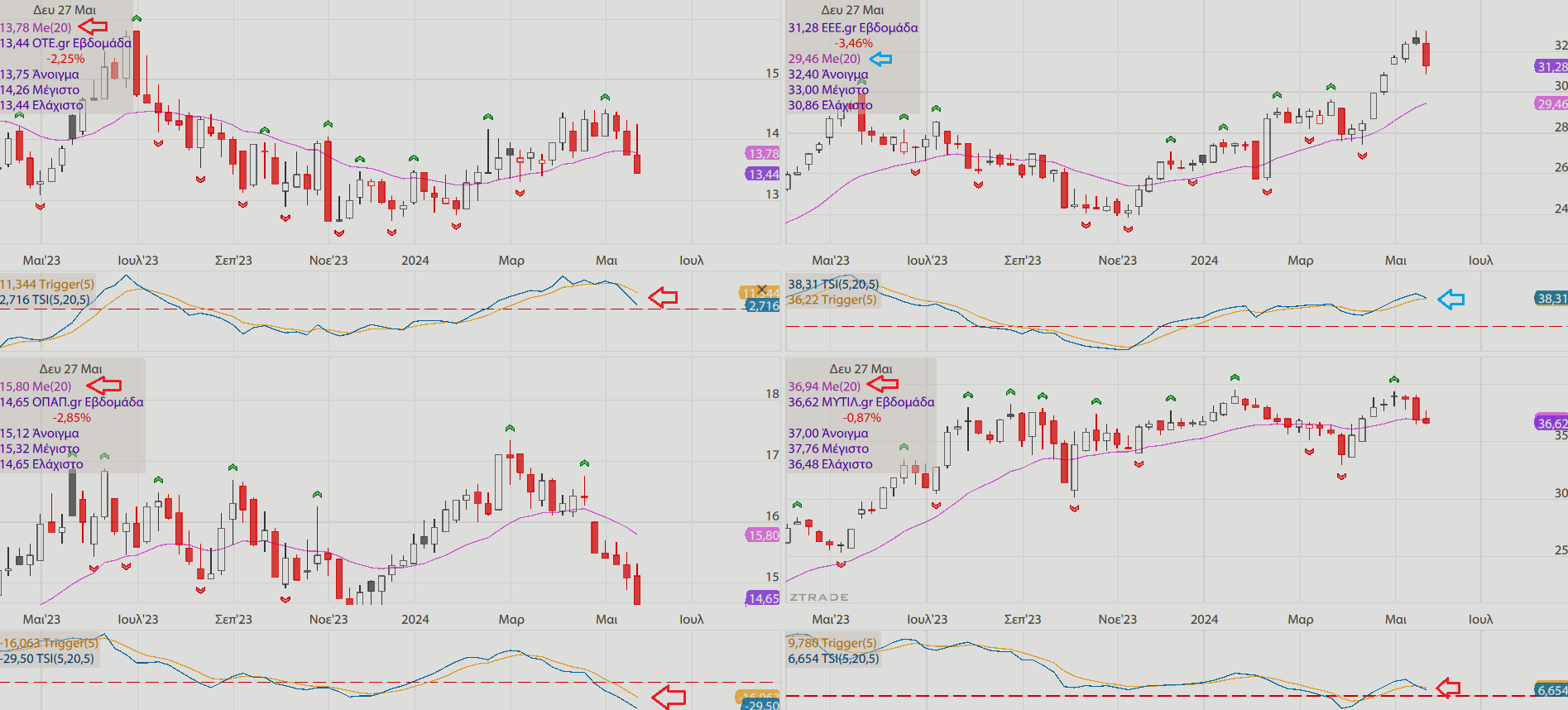The width and height of the screenshot is (1568, 710).
Task: Select the '38,31 TSI(5,20,5)' indicator label
Action: tap(833, 284)
